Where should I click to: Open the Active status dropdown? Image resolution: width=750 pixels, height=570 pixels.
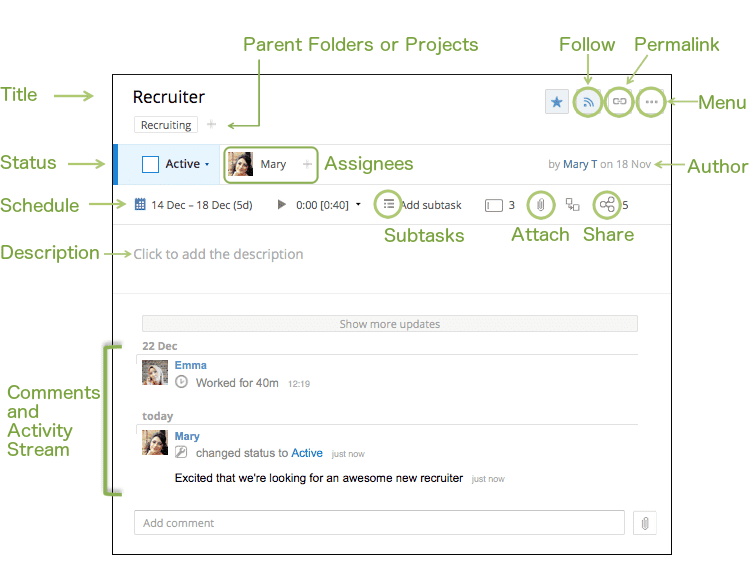186,164
